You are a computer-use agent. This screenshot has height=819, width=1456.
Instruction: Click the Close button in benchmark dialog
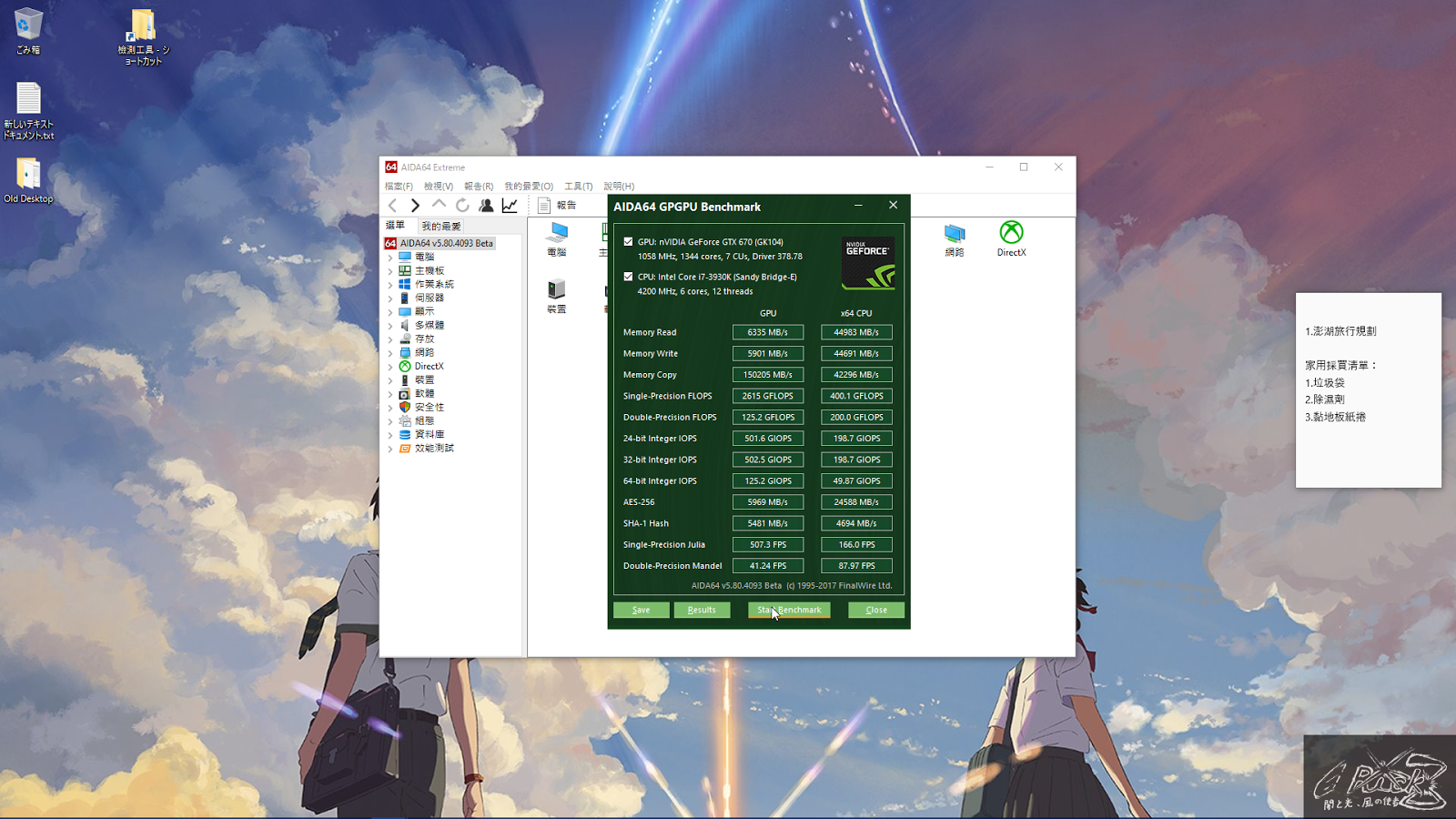(x=876, y=610)
